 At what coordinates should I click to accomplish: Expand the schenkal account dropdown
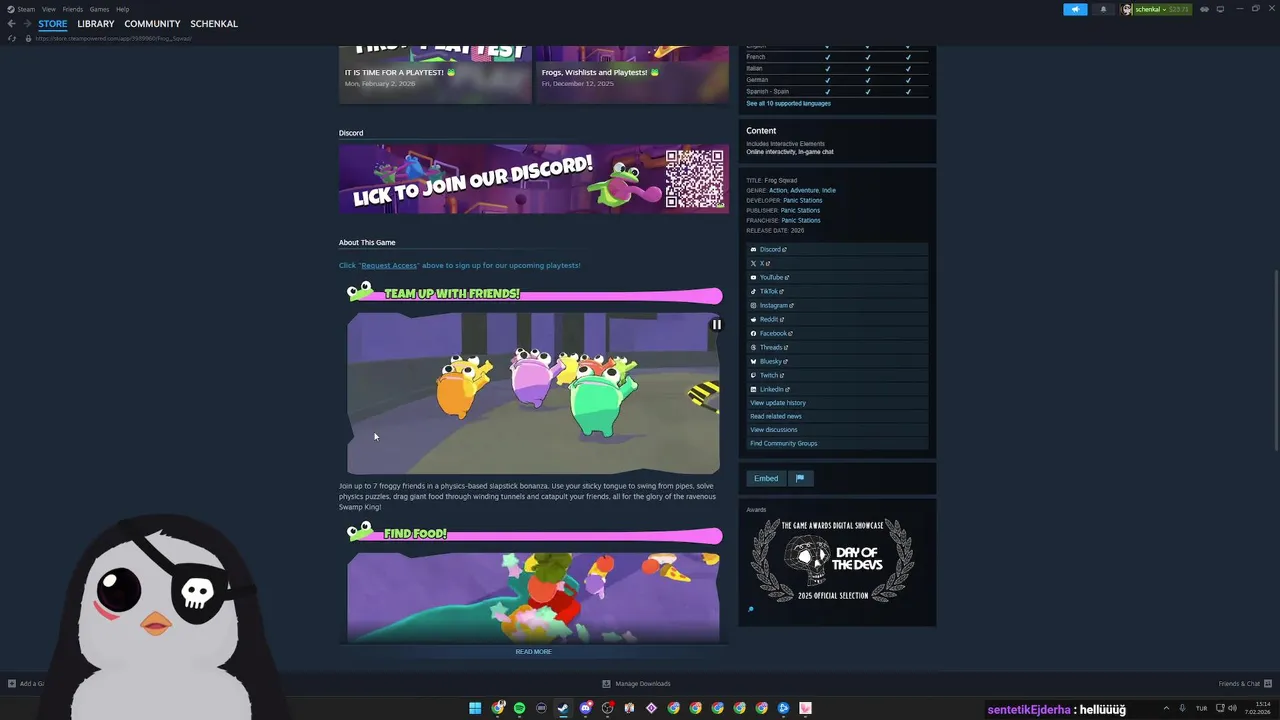[1157, 9]
